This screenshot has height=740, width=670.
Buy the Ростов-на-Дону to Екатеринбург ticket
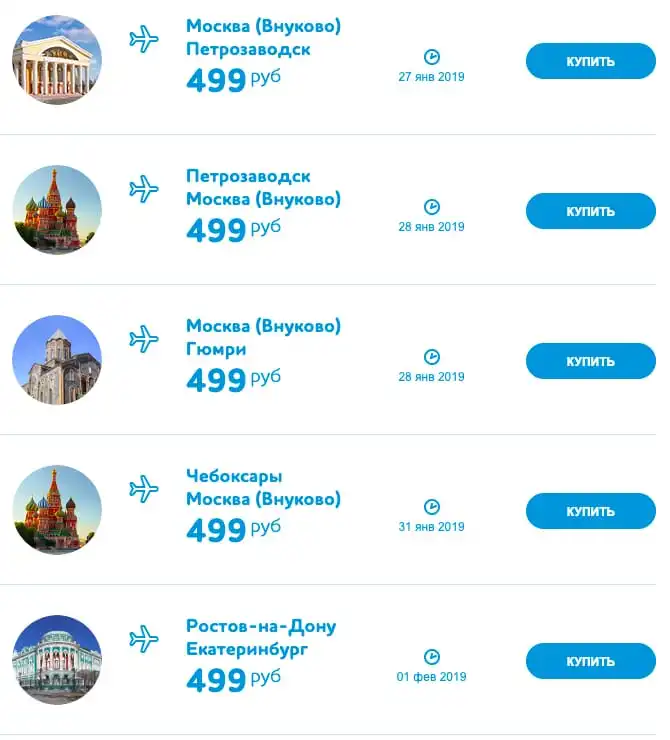pos(591,661)
